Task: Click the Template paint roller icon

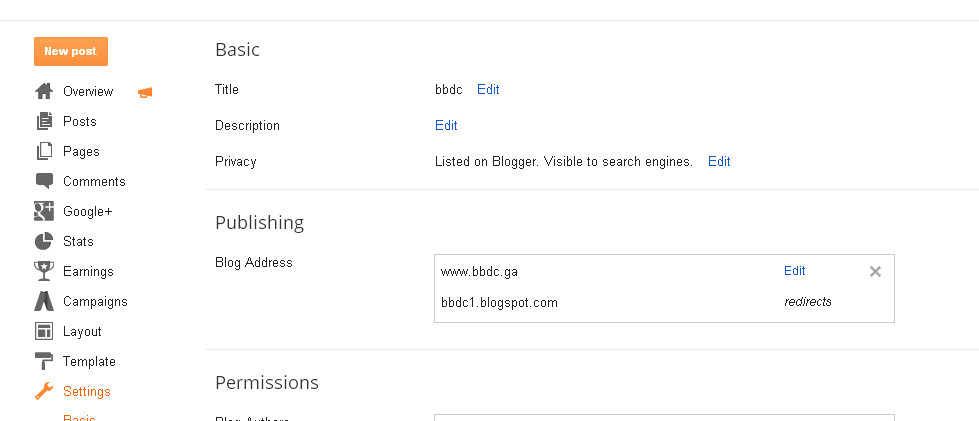Action: (x=44, y=361)
